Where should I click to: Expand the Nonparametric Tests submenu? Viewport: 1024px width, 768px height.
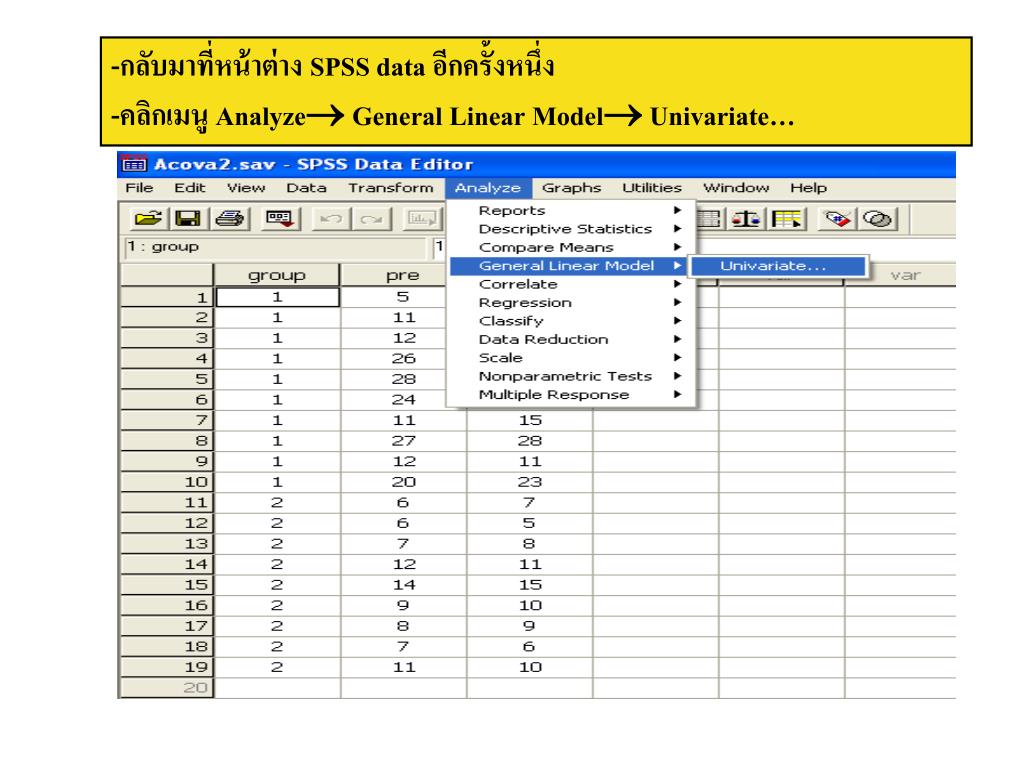571,376
